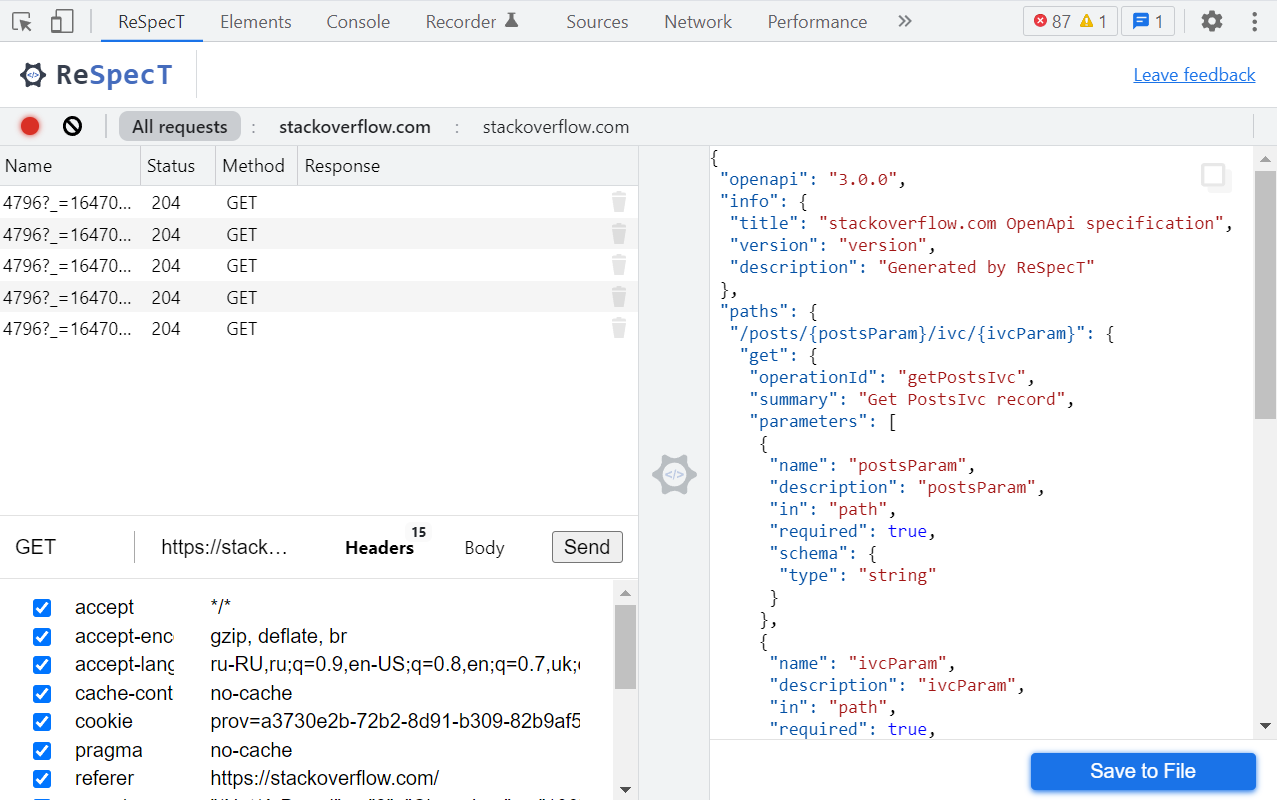Disable the referer header checkbox
This screenshot has height=800, width=1280.
(x=42, y=779)
